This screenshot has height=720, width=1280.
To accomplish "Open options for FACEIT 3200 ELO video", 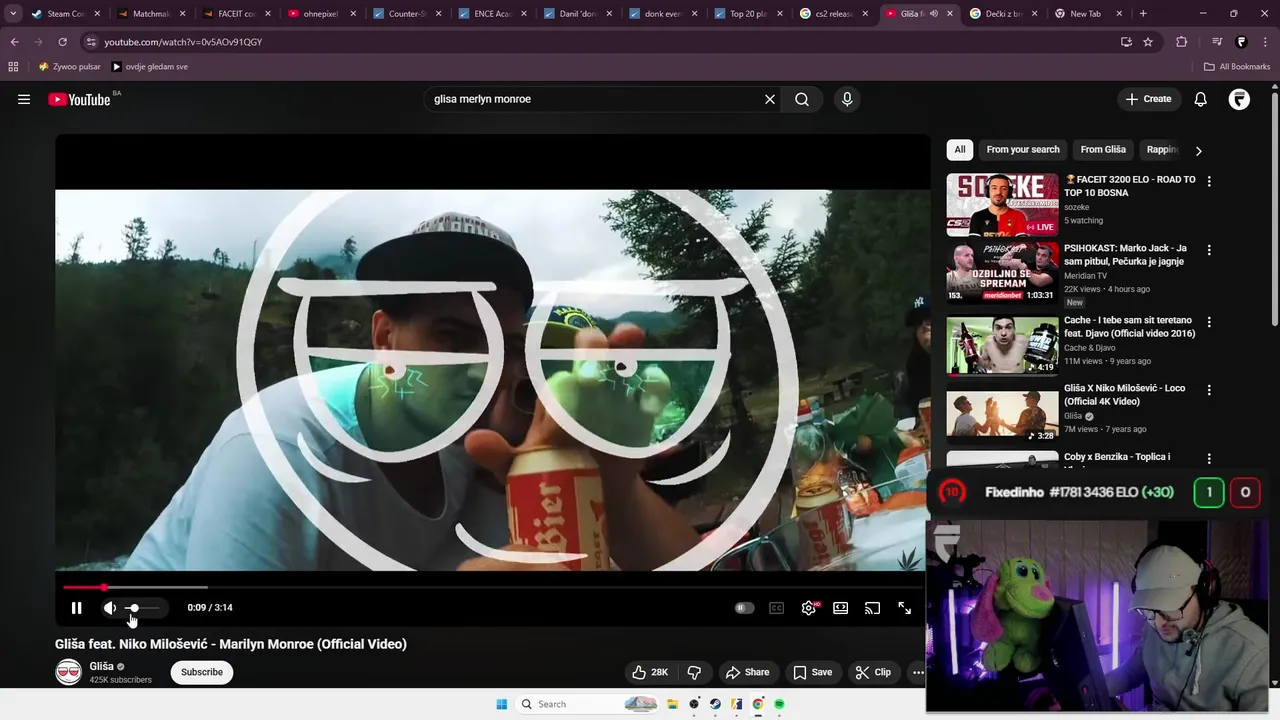I will (1209, 181).
